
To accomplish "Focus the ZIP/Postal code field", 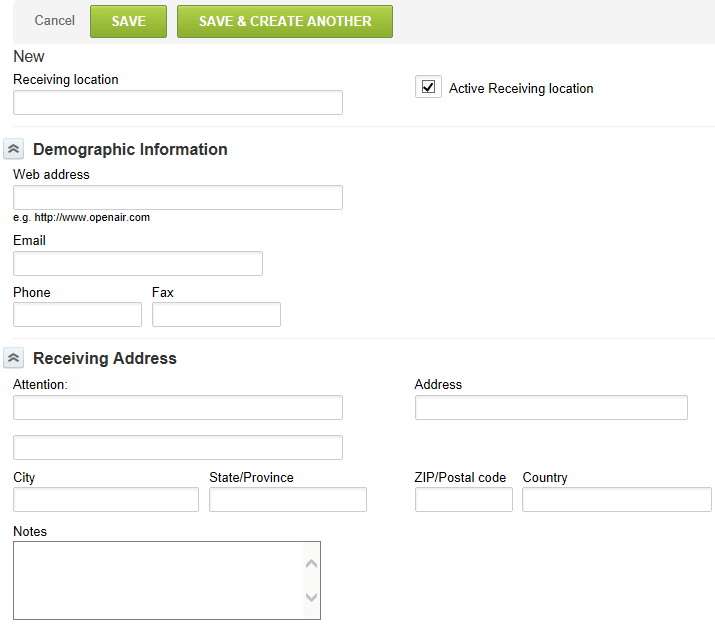I will (464, 499).
